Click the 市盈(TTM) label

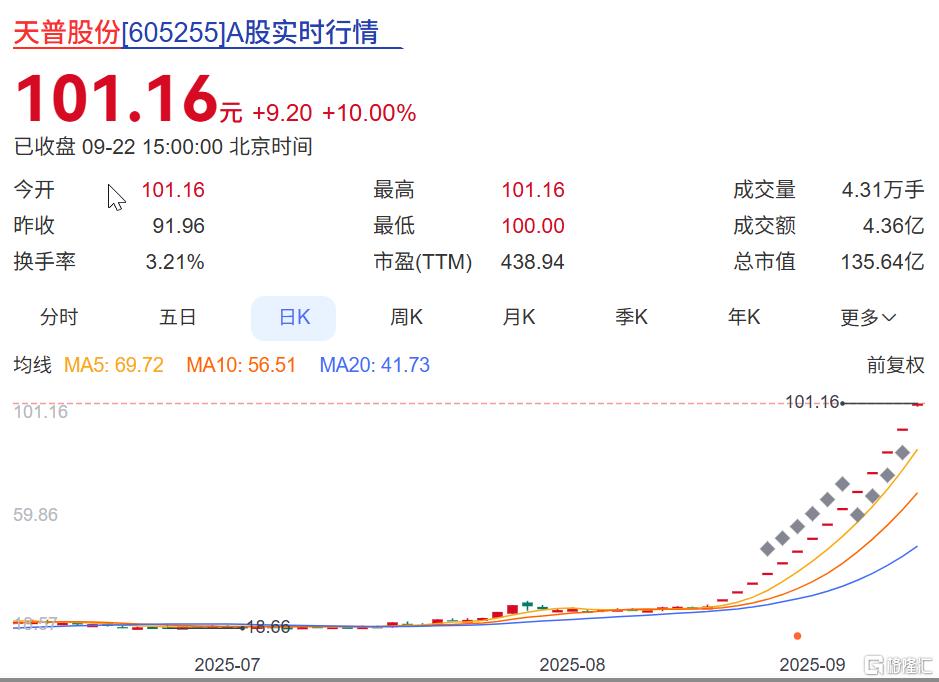pyautogui.click(x=423, y=262)
